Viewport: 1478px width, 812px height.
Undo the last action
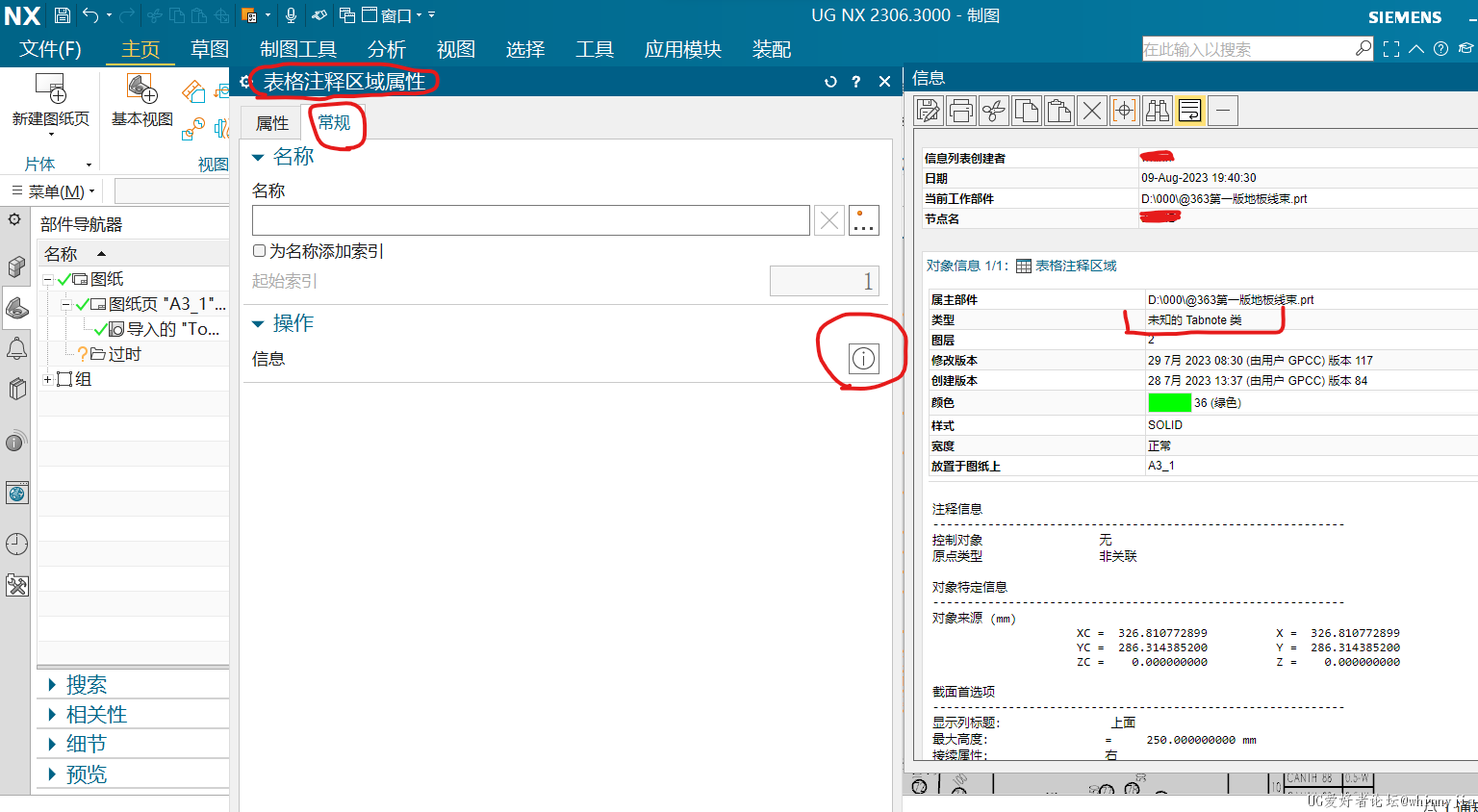pyautogui.click(x=90, y=15)
